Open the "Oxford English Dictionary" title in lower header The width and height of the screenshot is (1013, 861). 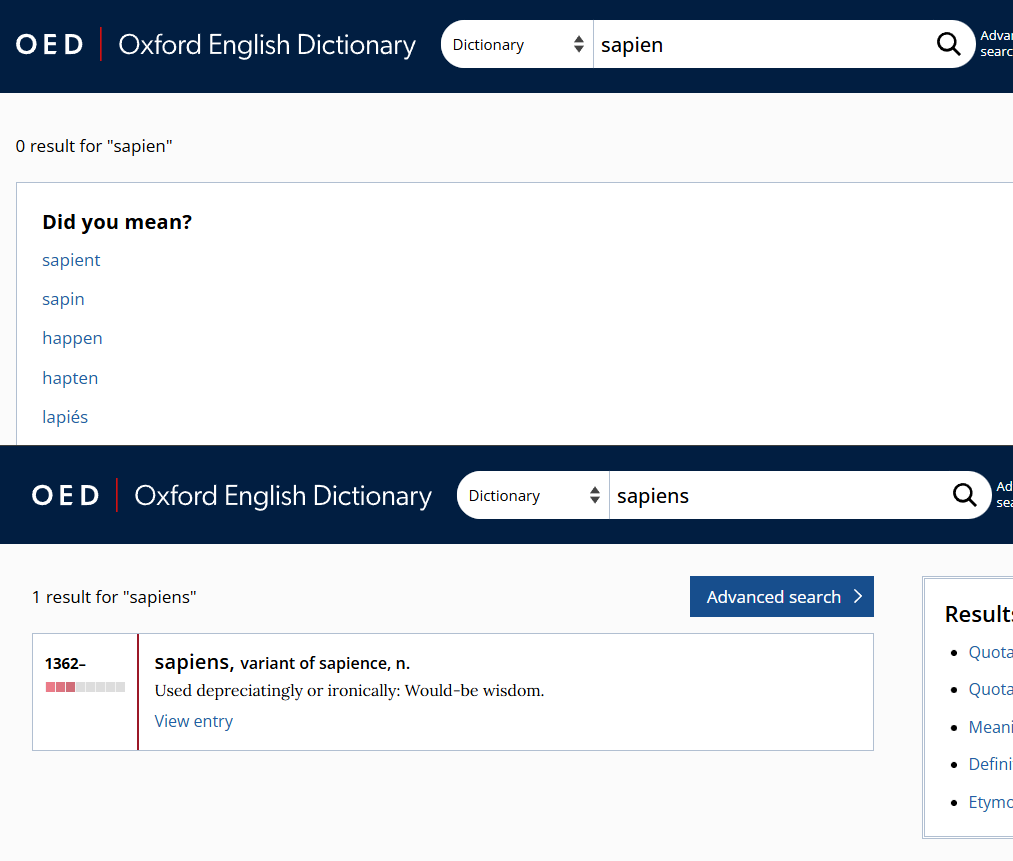[283, 495]
